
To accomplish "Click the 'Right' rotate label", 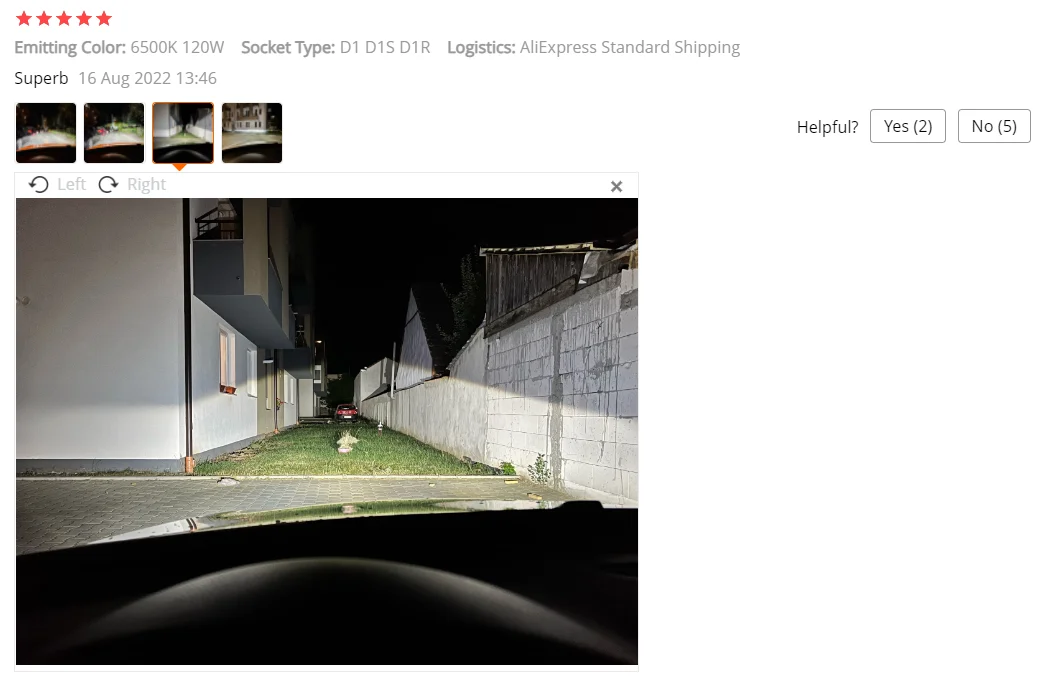I will pos(146,185).
